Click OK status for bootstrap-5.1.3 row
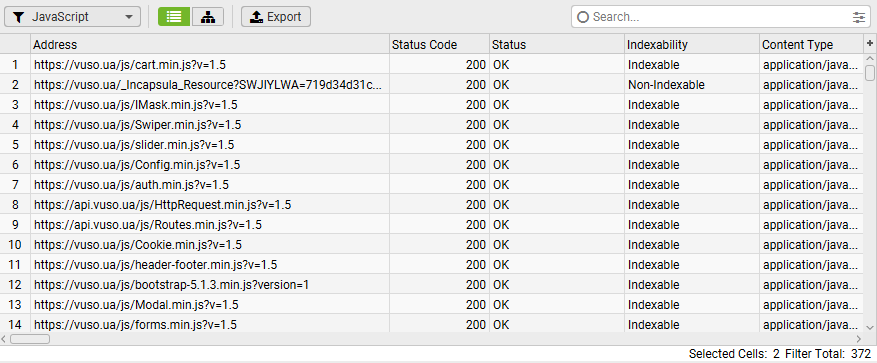This screenshot has width=877, height=363. (x=557, y=285)
